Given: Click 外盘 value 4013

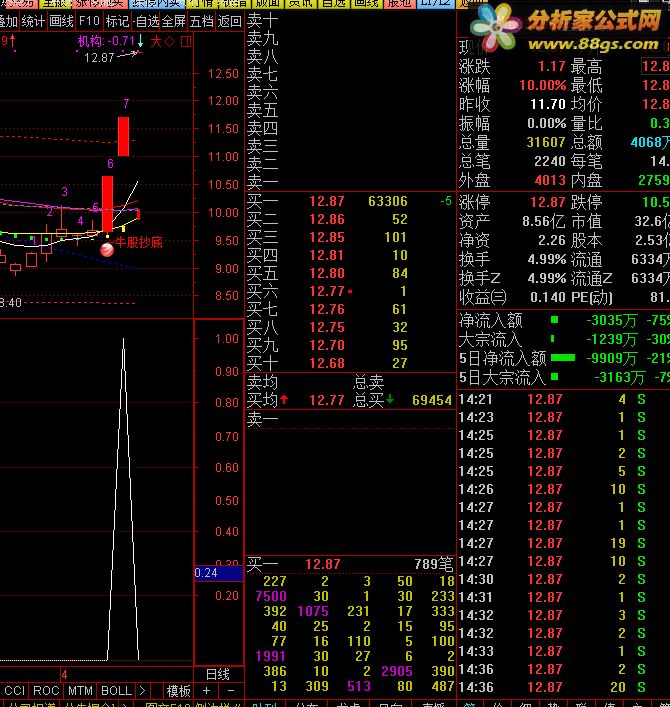Looking at the screenshot, I should (550, 180).
